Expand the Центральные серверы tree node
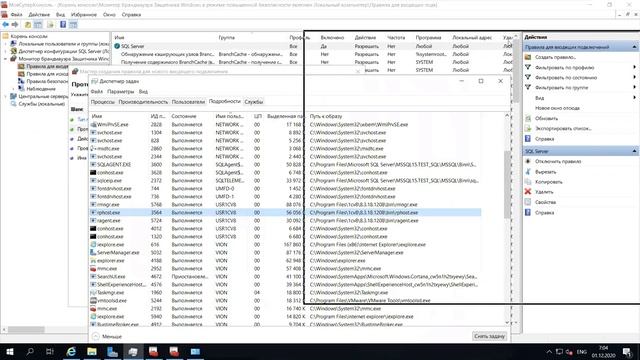 [6, 96]
